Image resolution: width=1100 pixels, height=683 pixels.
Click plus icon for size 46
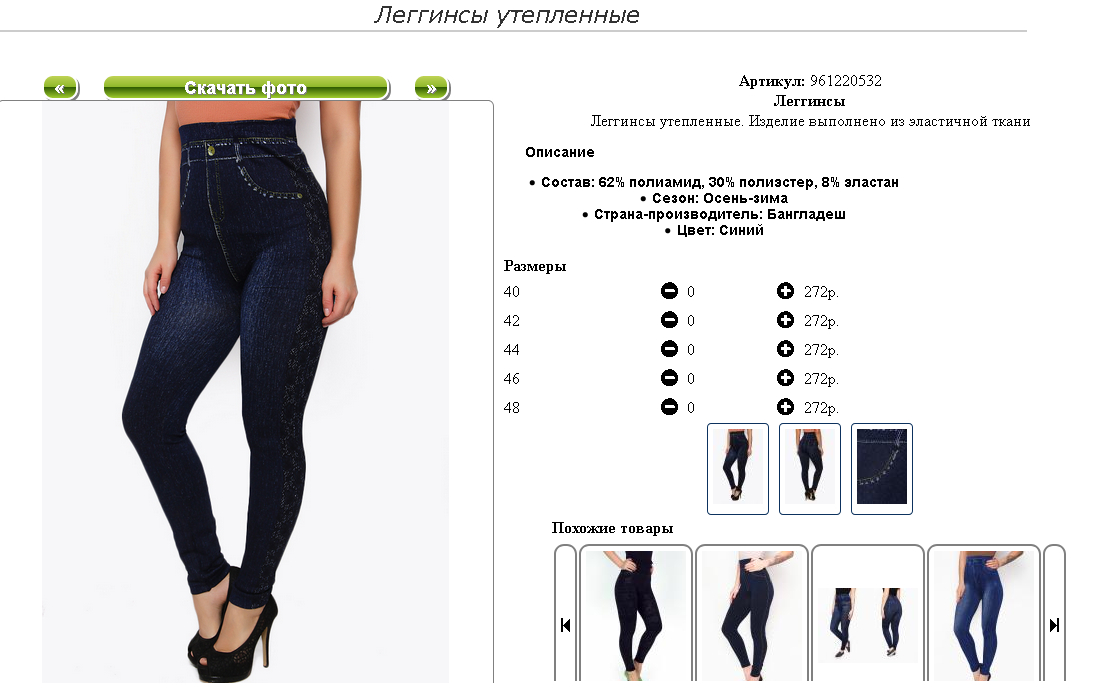coord(785,378)
